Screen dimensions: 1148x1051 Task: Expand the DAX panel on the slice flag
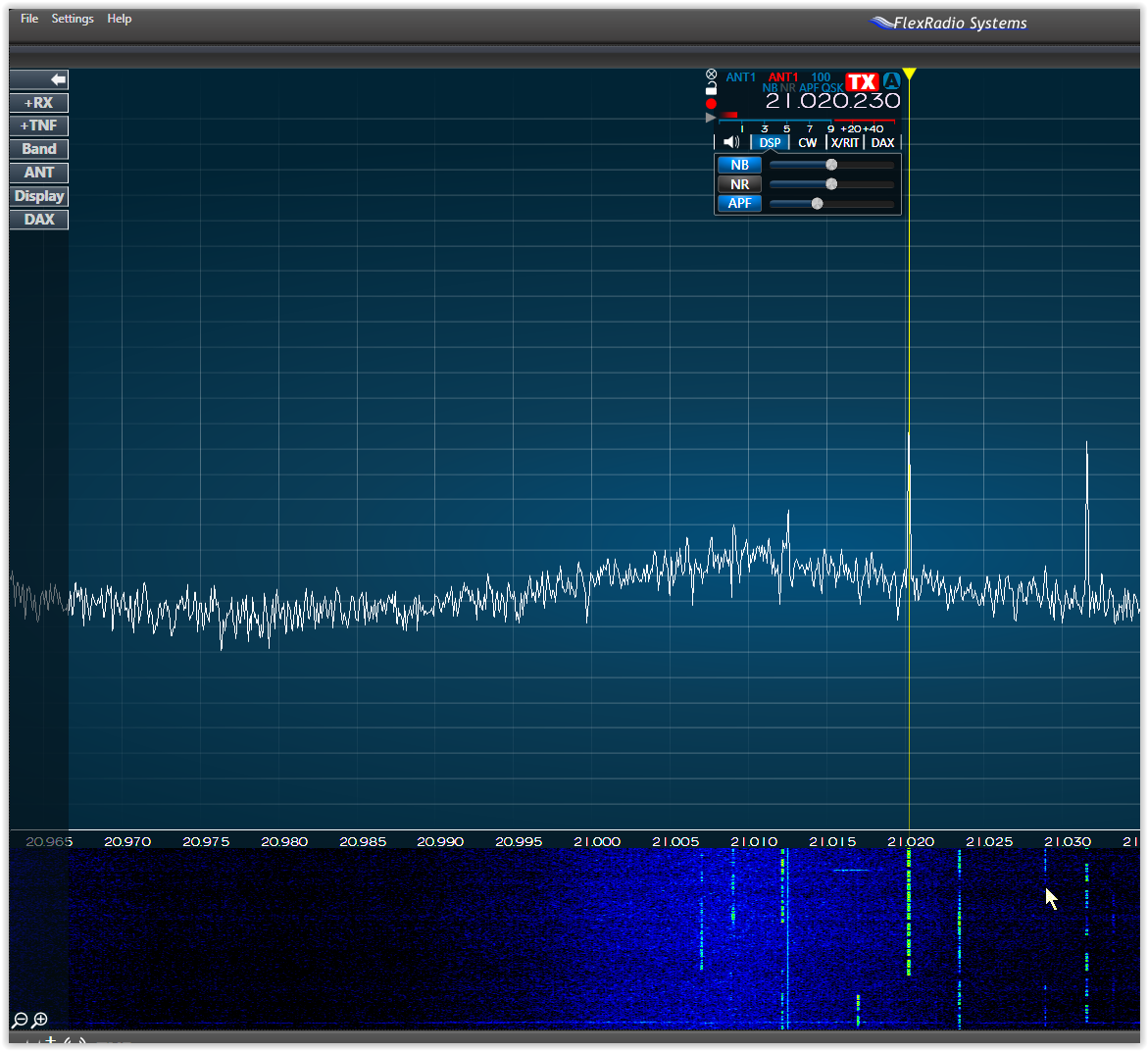(882, 142)
